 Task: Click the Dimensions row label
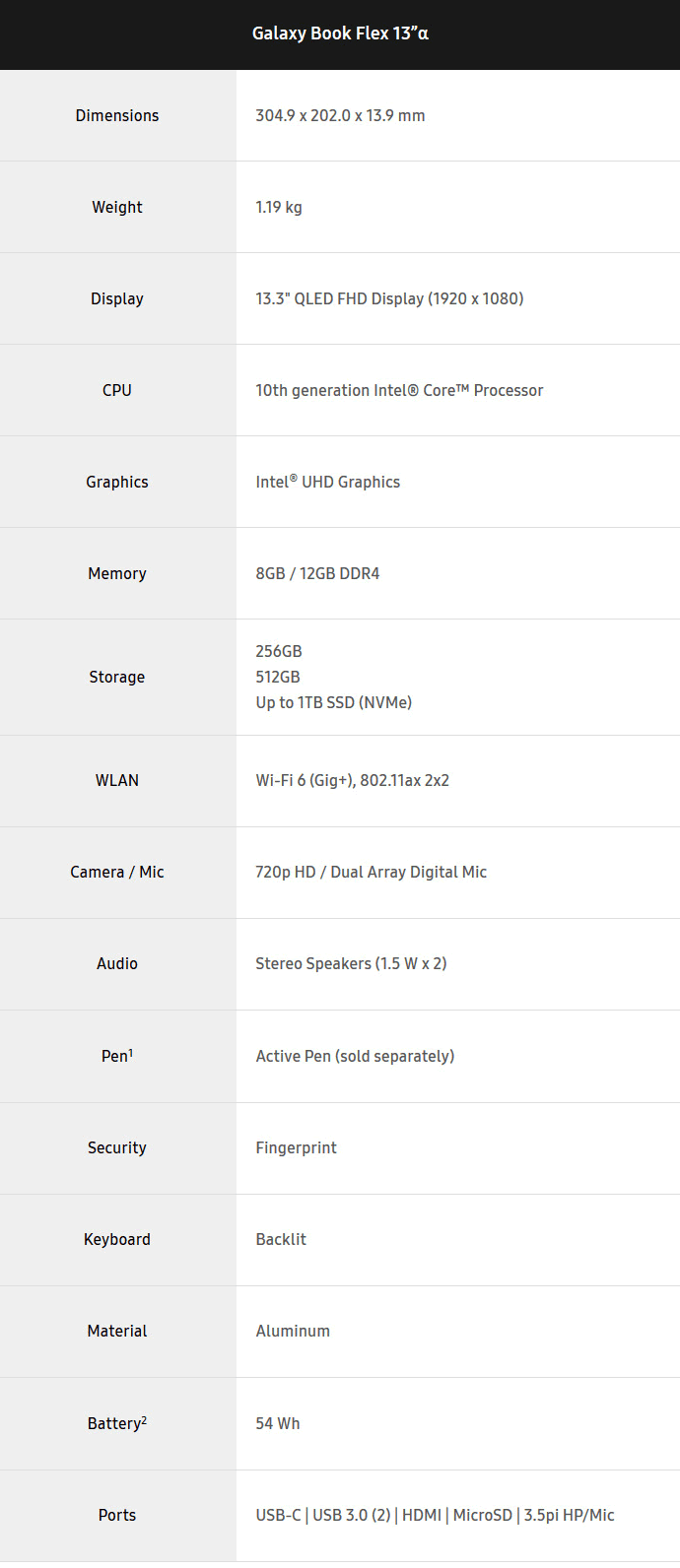(117, 115)
